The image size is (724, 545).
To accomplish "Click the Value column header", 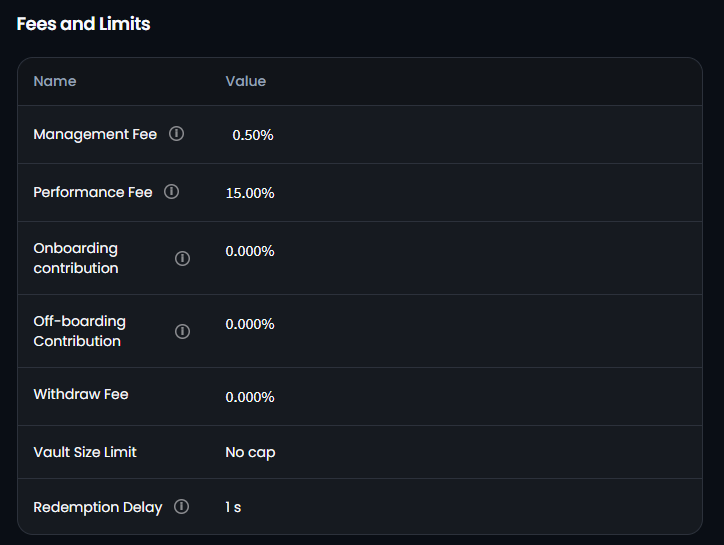I will (x=246, y=81).
